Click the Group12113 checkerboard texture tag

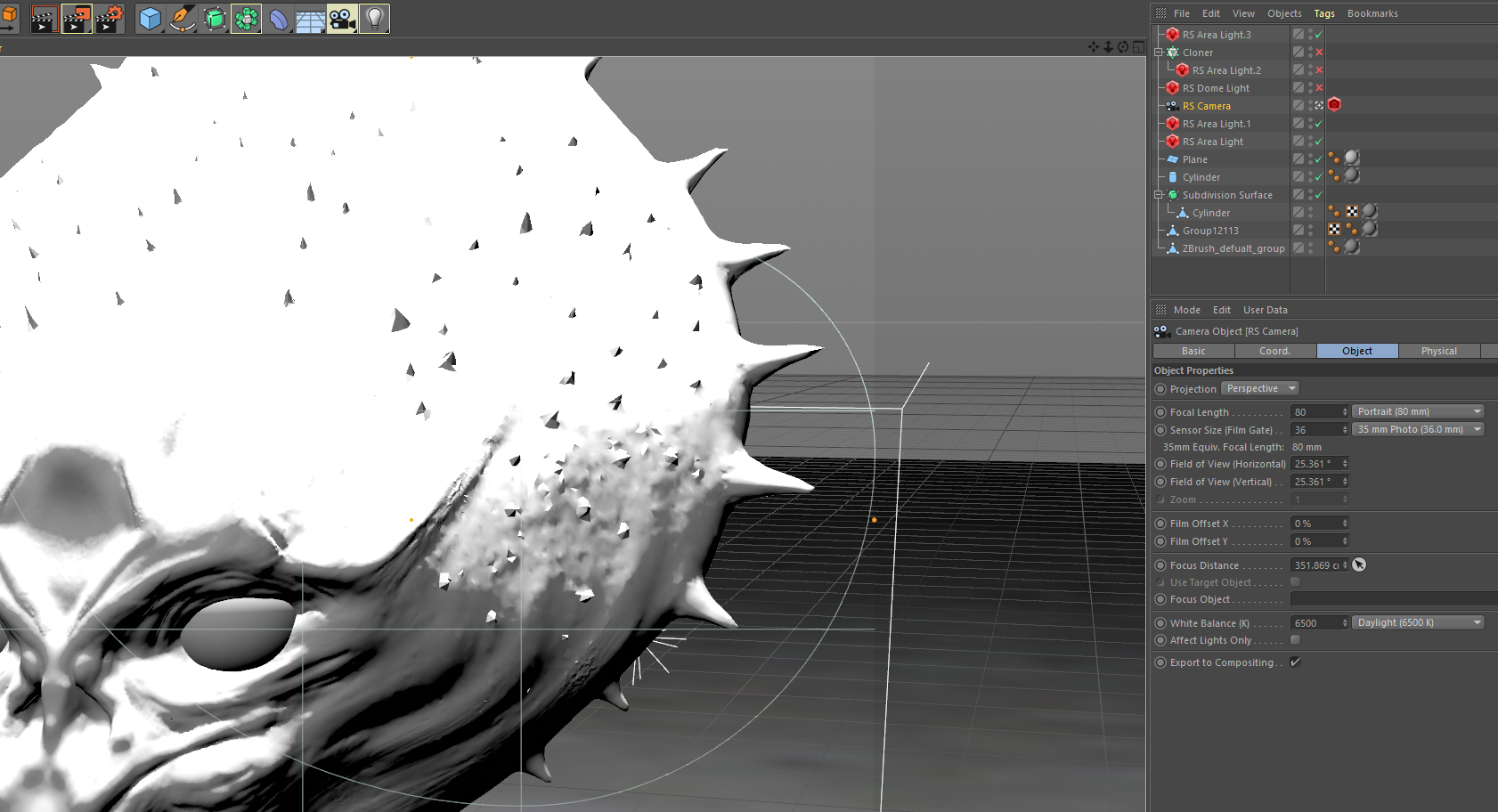tap(1334, 230)
